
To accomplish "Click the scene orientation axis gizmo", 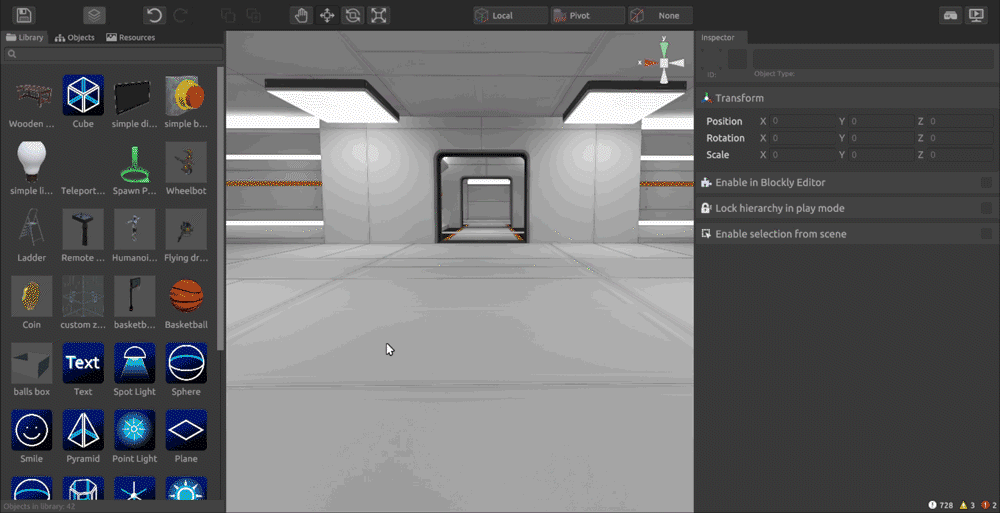I will 663,62.
